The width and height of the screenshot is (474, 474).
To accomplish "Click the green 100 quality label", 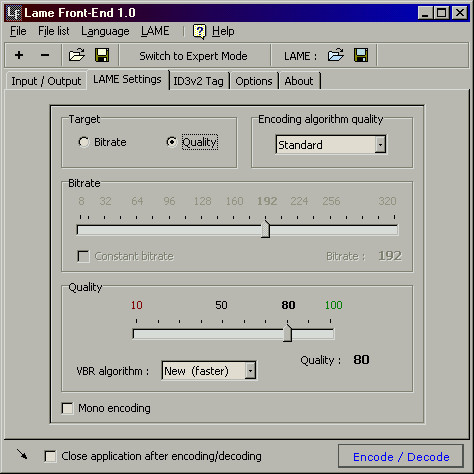I will click(334, 305).
